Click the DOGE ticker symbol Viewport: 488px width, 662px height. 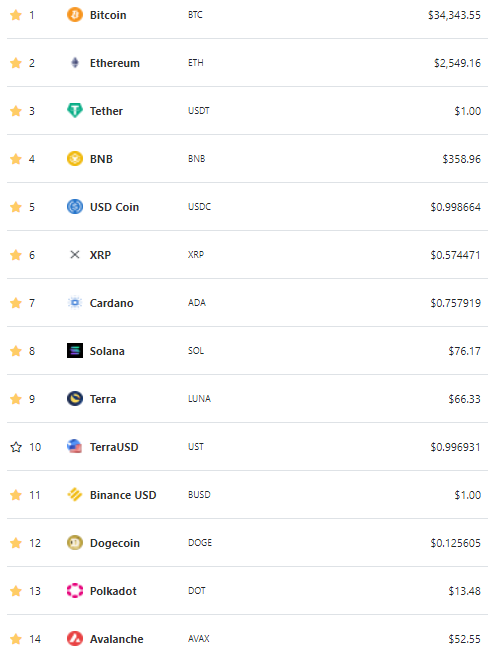point(200,543)
